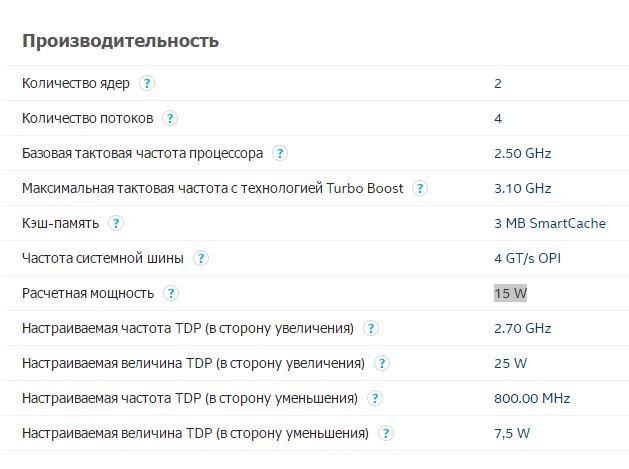
Task: Click help icon for Настраиваемая величина TDP увеличения
Action: pos(382,363)
